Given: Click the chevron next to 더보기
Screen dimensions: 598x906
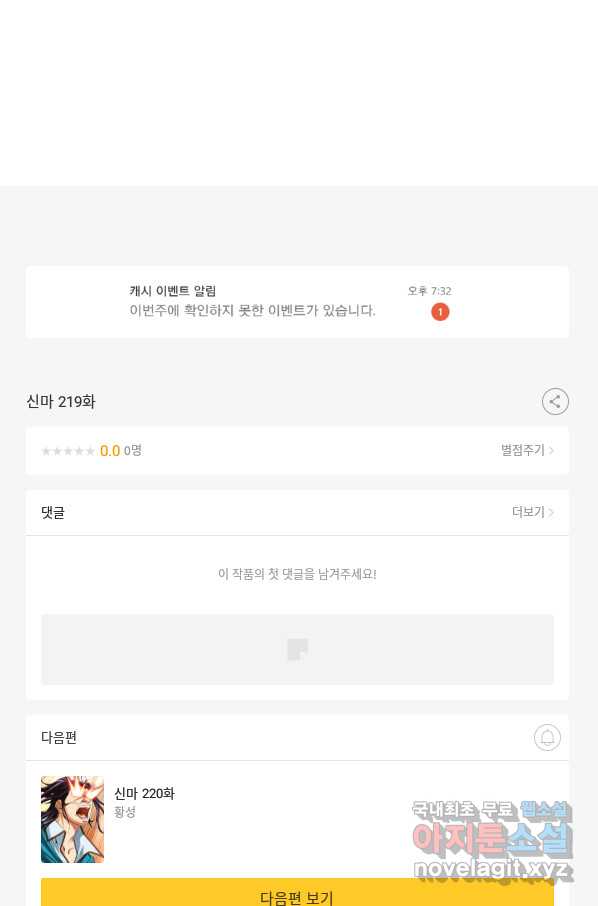Looking at the screenshot, I should (x=551, y=512).
